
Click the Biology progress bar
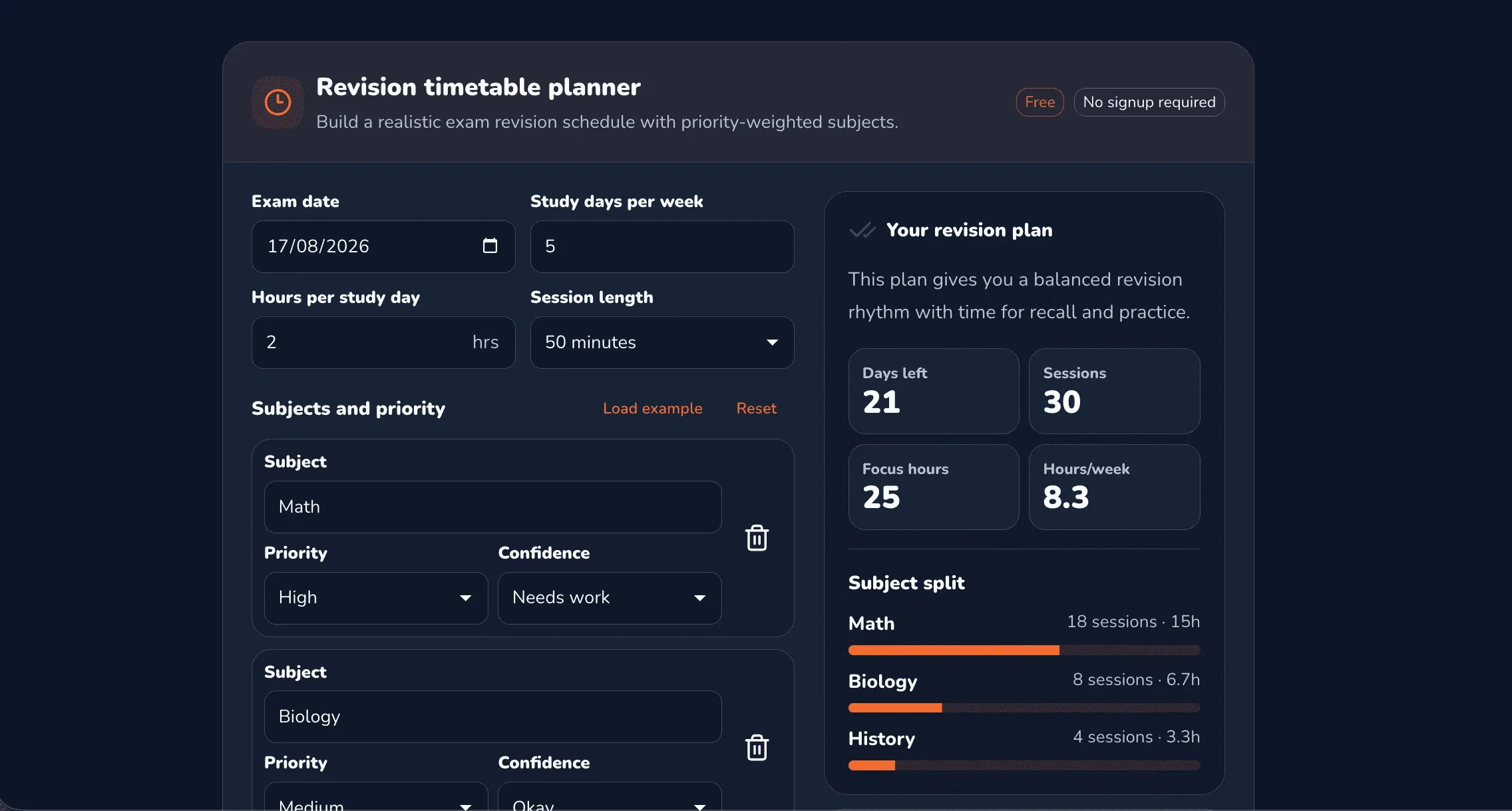(1024, 708)
